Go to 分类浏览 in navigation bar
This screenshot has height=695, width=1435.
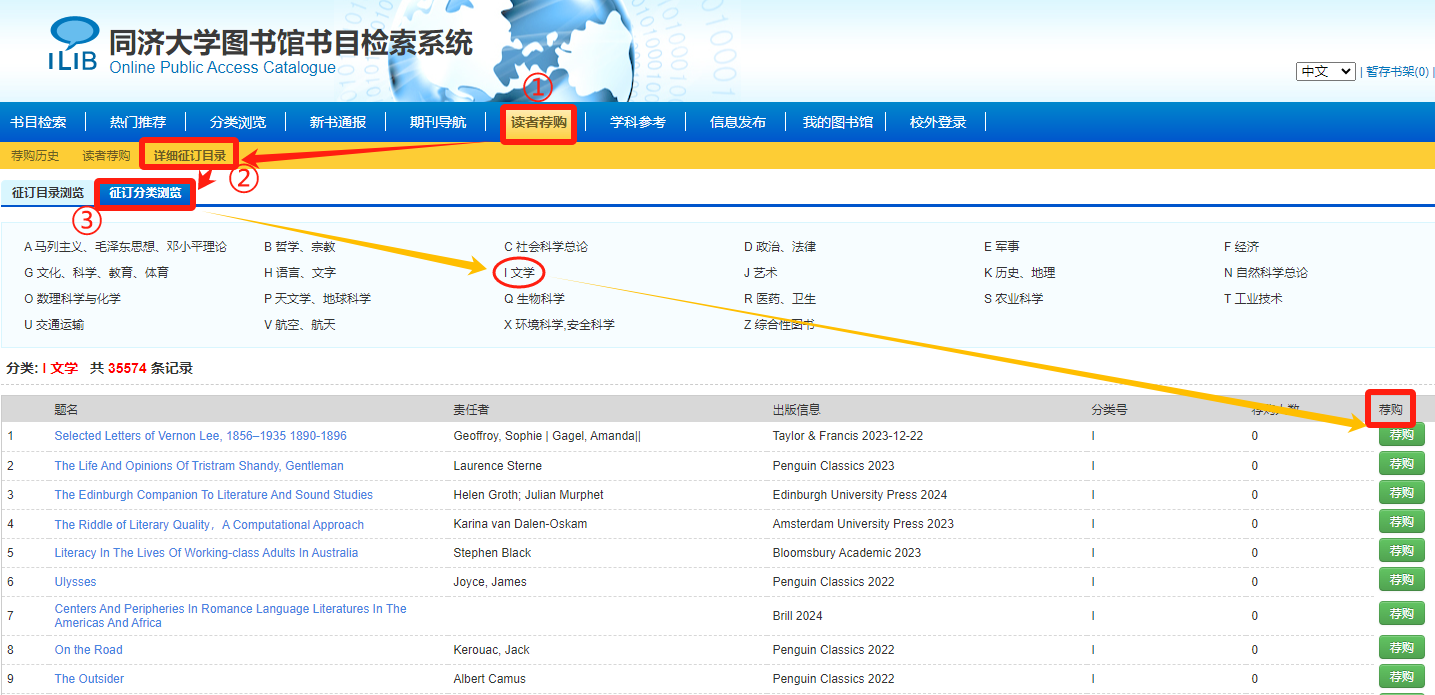pos(238,122)
